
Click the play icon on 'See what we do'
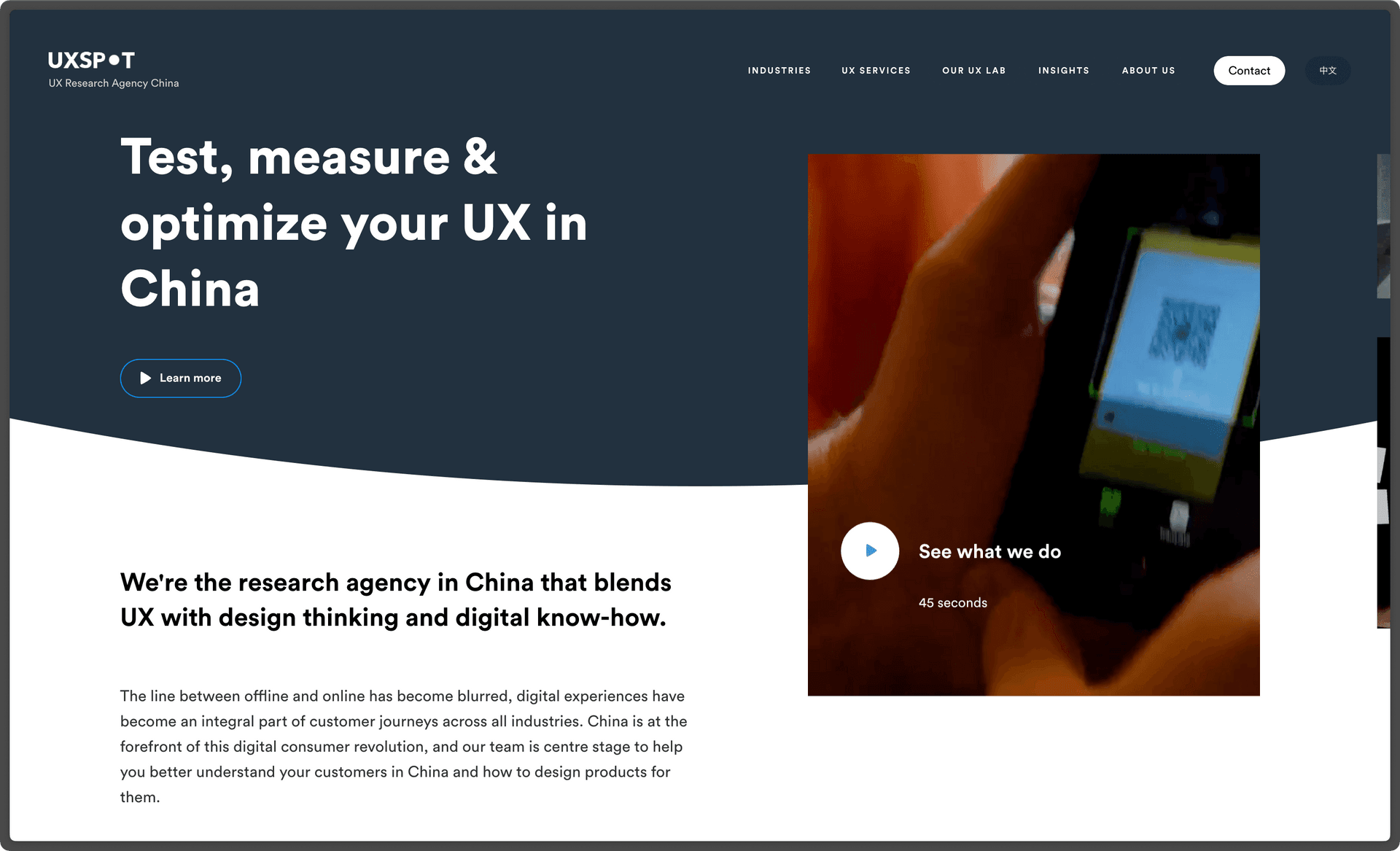869,550
